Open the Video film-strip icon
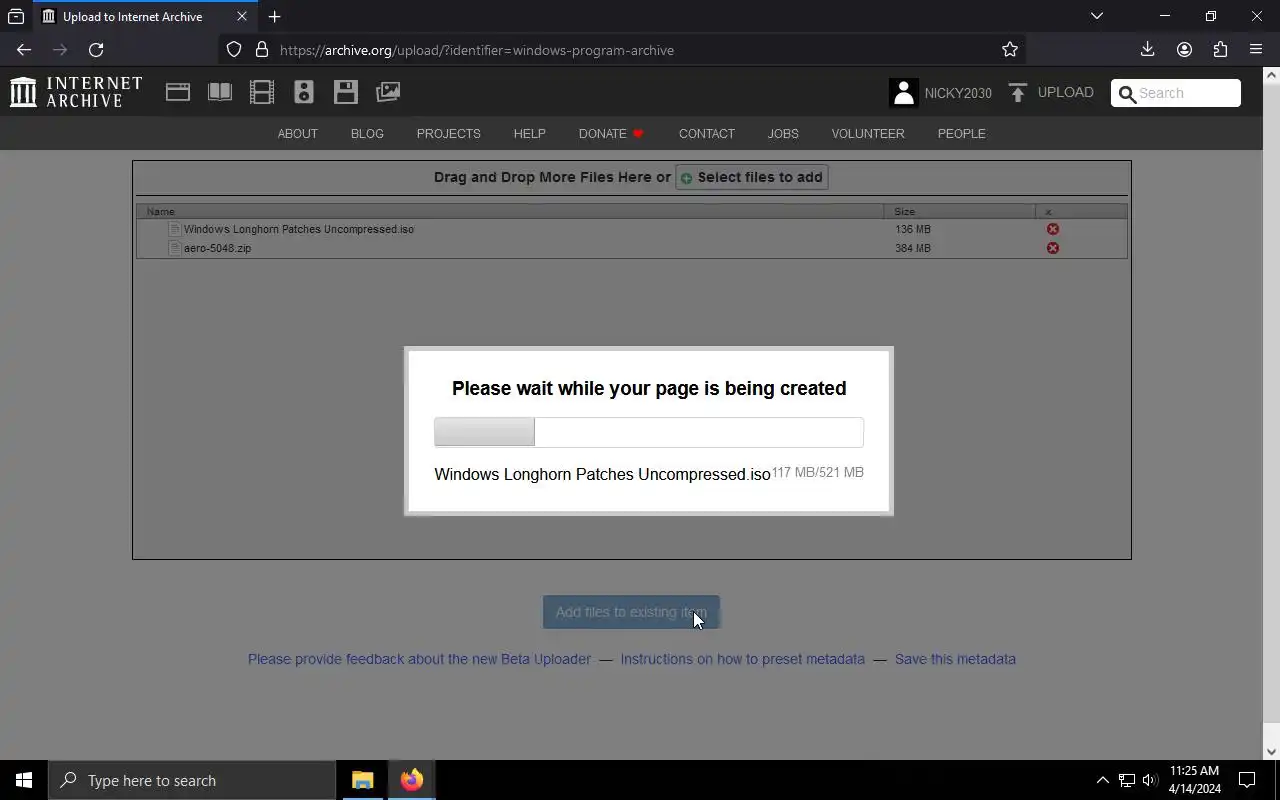This screenshot has width=1280, height=800. tap(262, 92)
